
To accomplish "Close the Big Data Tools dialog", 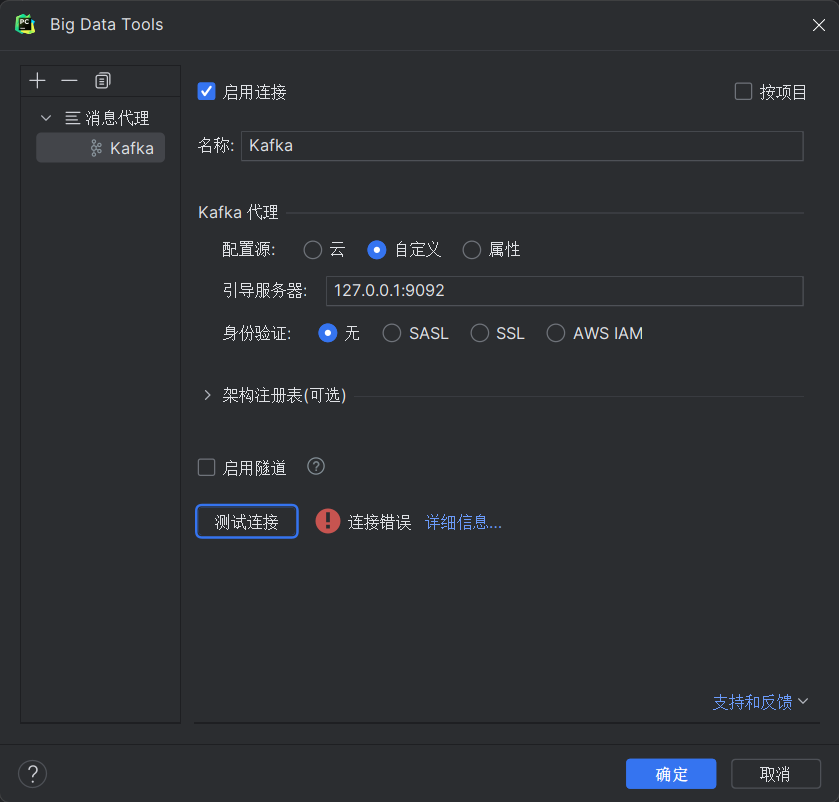I will click(x=818, y=25).
